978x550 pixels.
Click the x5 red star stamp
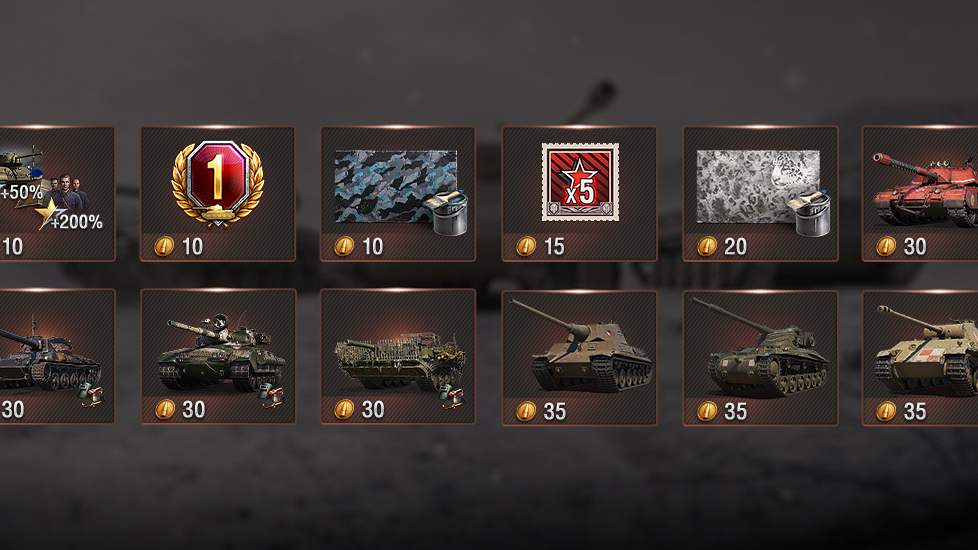(x=580, y=181)
